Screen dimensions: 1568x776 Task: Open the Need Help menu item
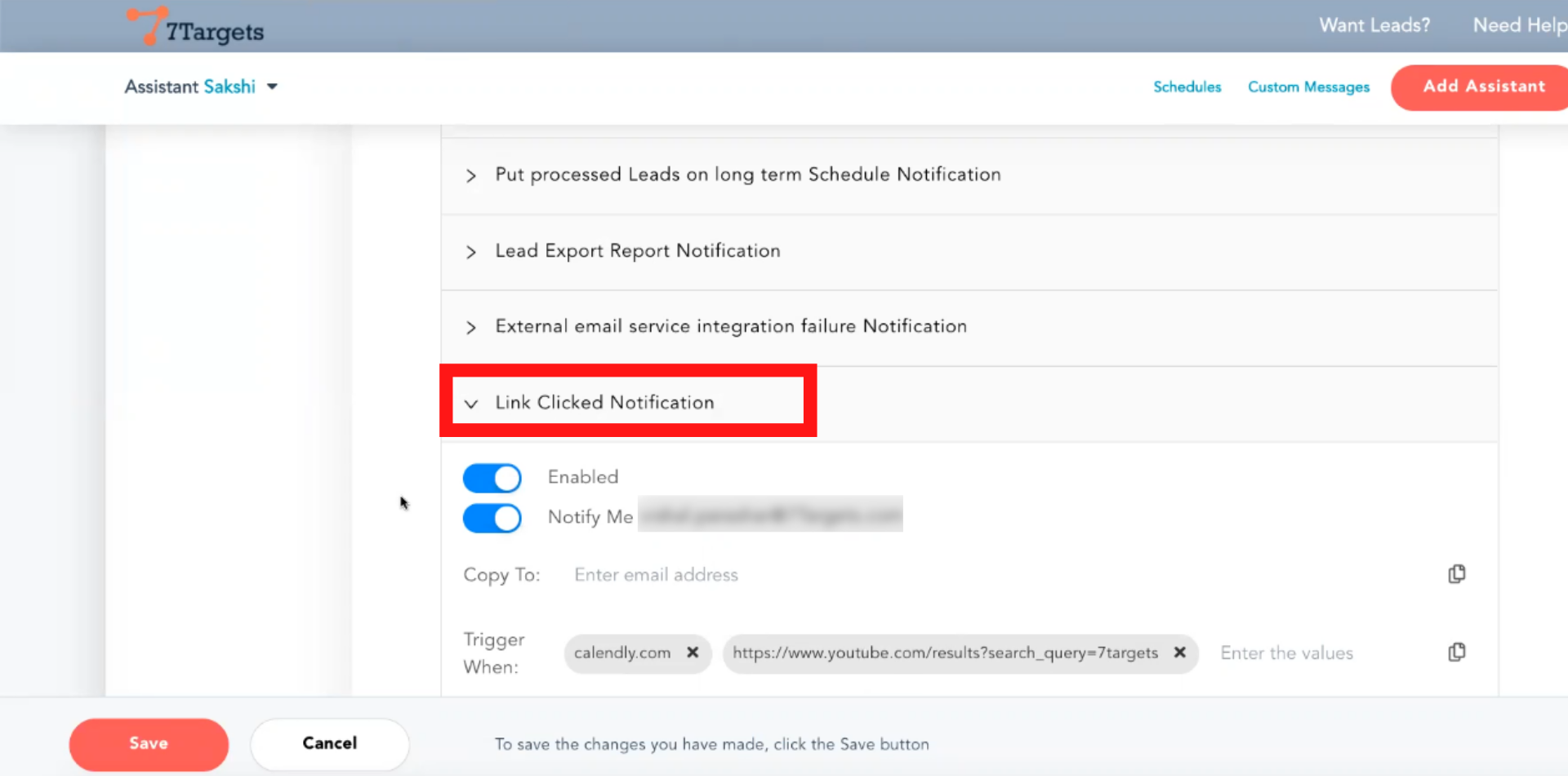pyautogui.click(x=1518, y=25)
